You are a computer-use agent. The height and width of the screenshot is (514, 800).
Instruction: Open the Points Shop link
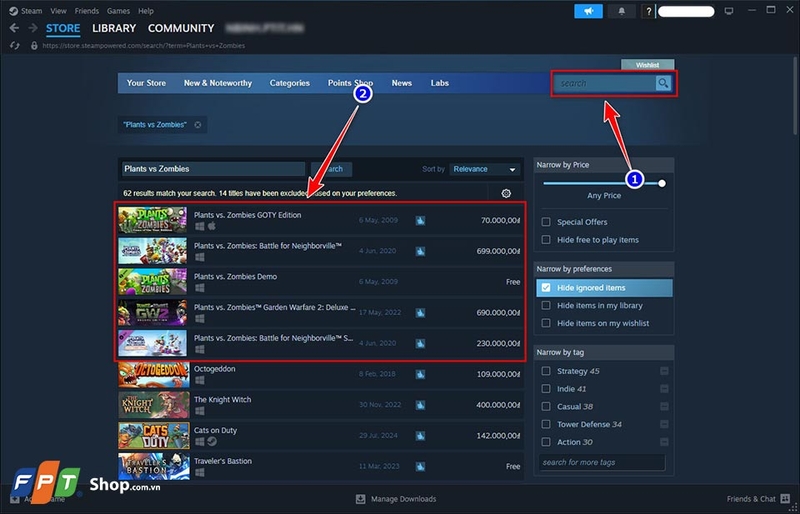tap(351, 83)
